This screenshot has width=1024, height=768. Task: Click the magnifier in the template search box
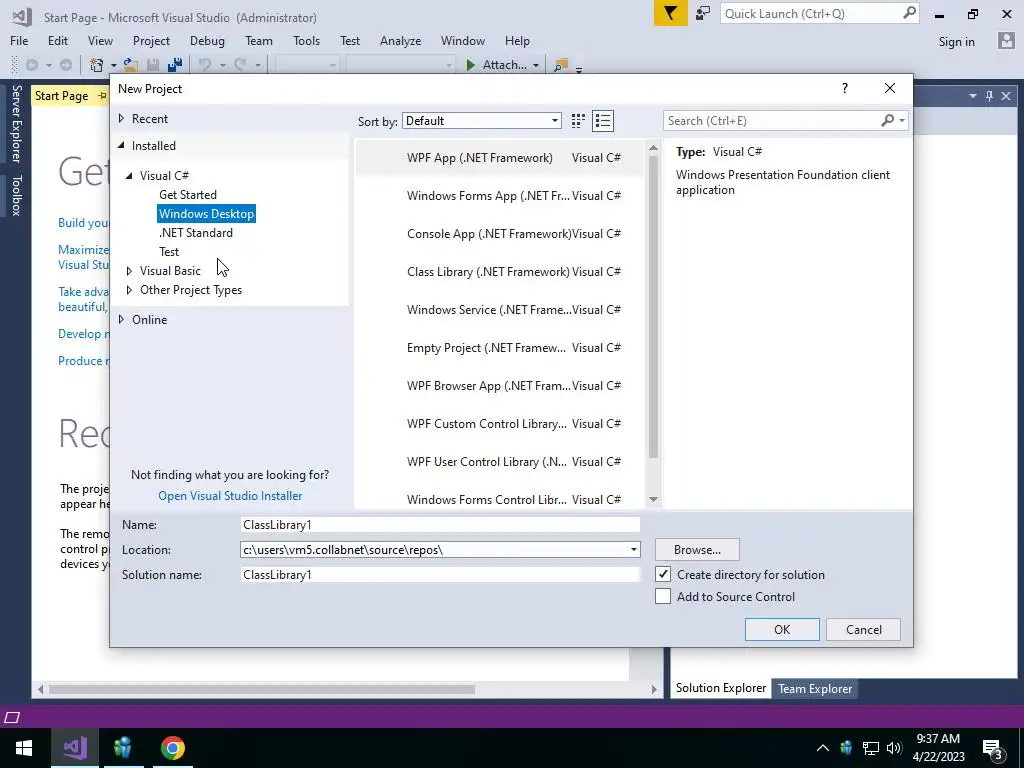tap(888, 120)
